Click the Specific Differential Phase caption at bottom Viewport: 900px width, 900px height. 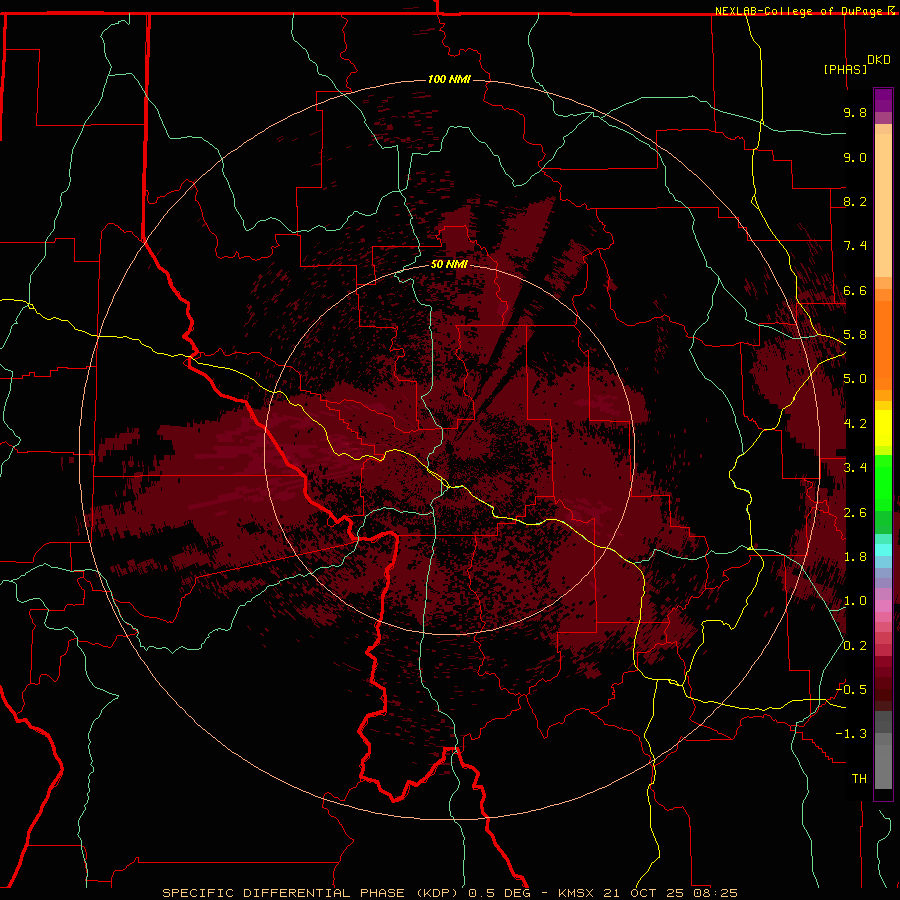click(449, 893)
